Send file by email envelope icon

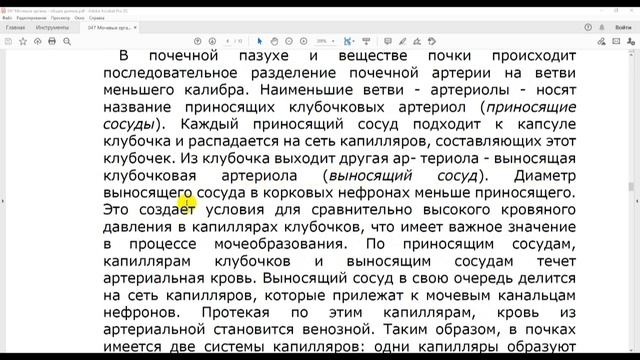pyautogui.click(x=616, y=41)
